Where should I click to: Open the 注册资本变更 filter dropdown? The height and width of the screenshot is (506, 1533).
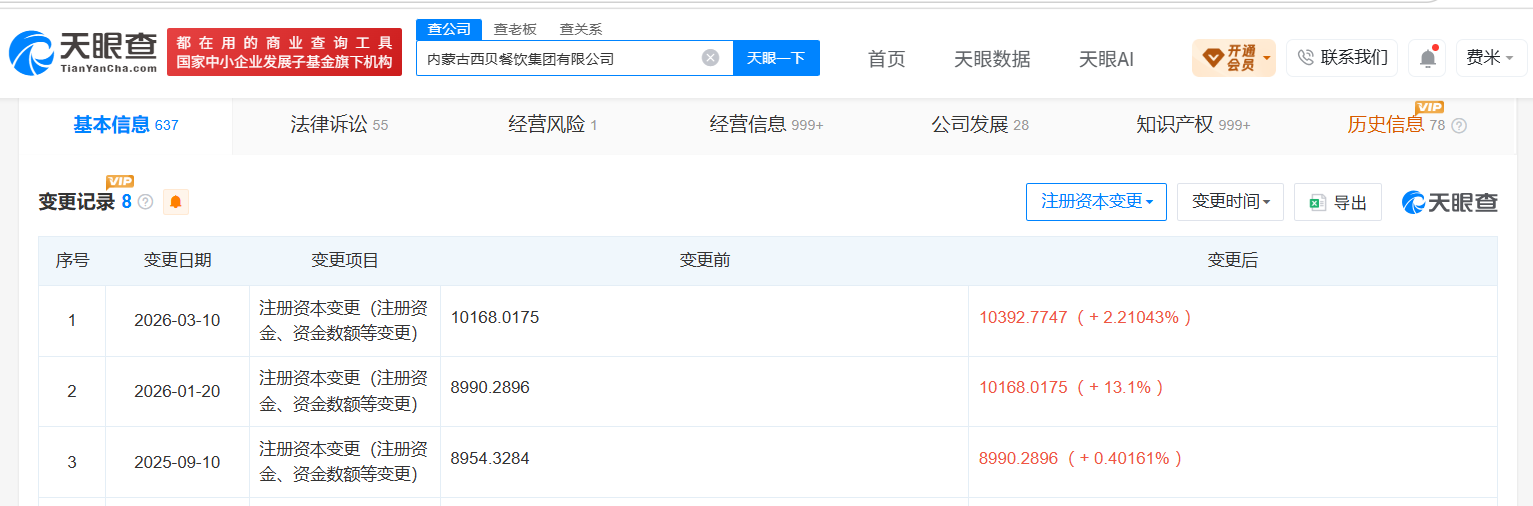1096,201
